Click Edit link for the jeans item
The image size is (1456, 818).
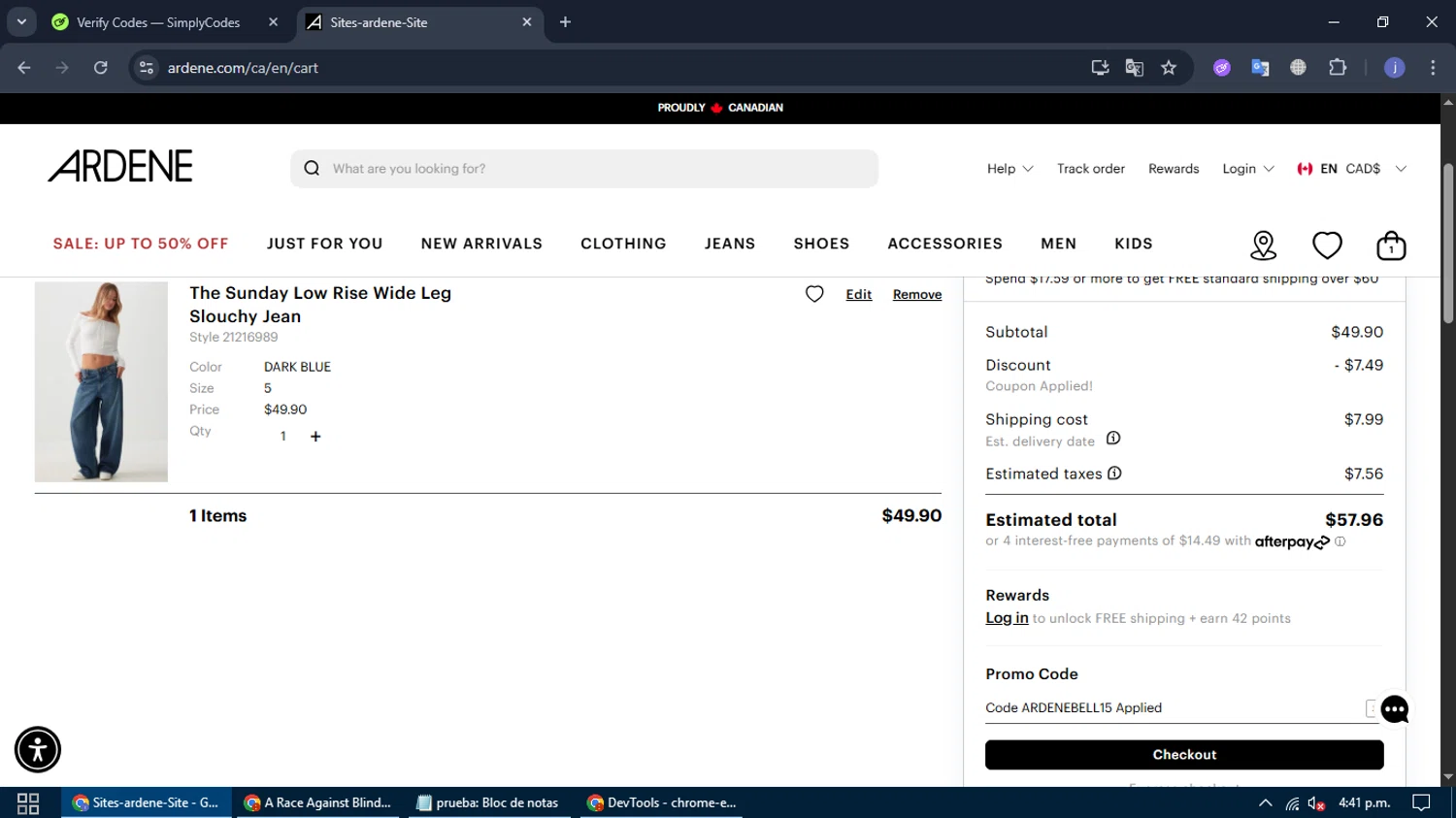tap(859, 294)
